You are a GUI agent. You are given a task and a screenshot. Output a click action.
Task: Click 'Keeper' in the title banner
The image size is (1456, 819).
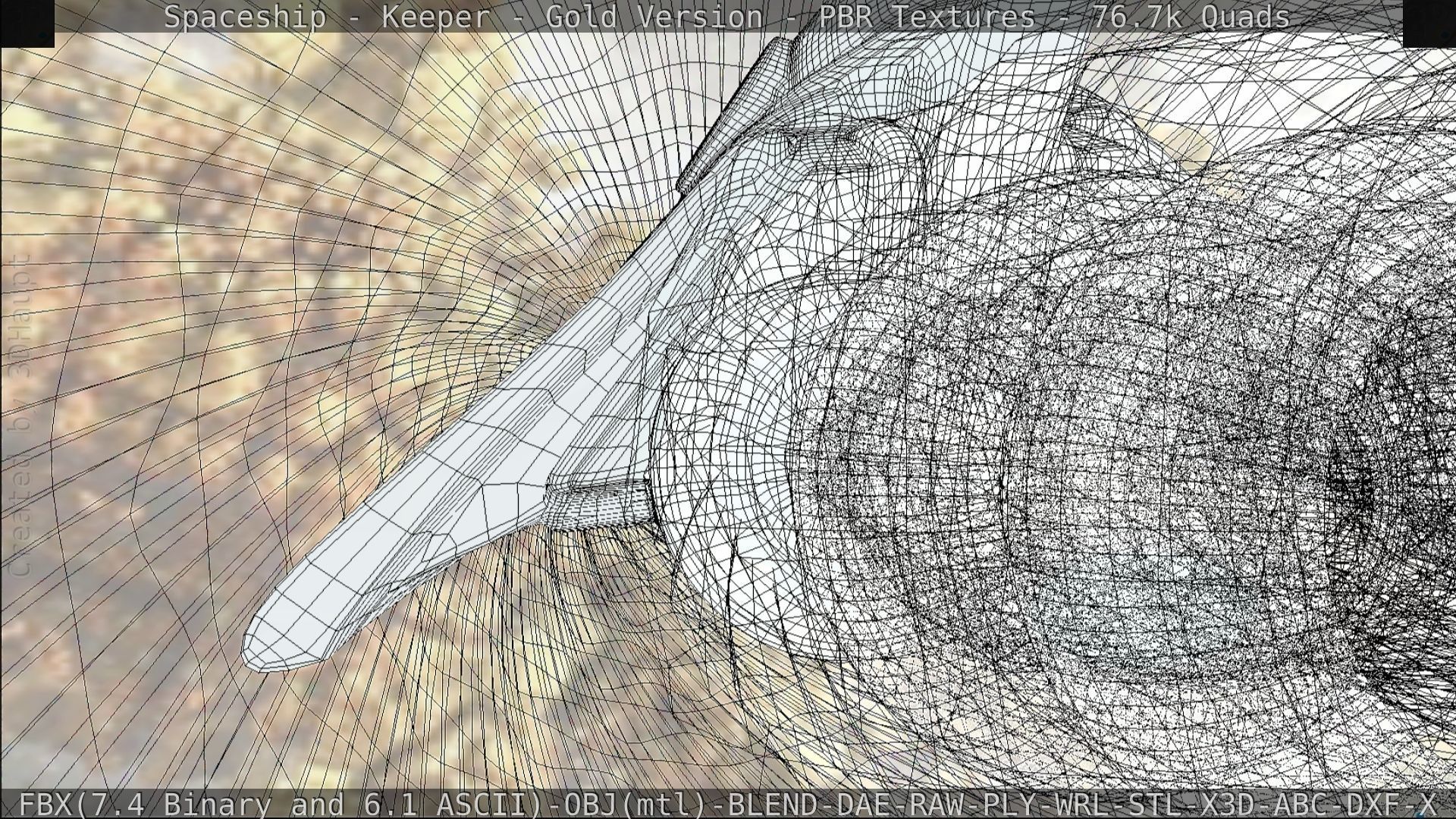[x=435, y=17]
